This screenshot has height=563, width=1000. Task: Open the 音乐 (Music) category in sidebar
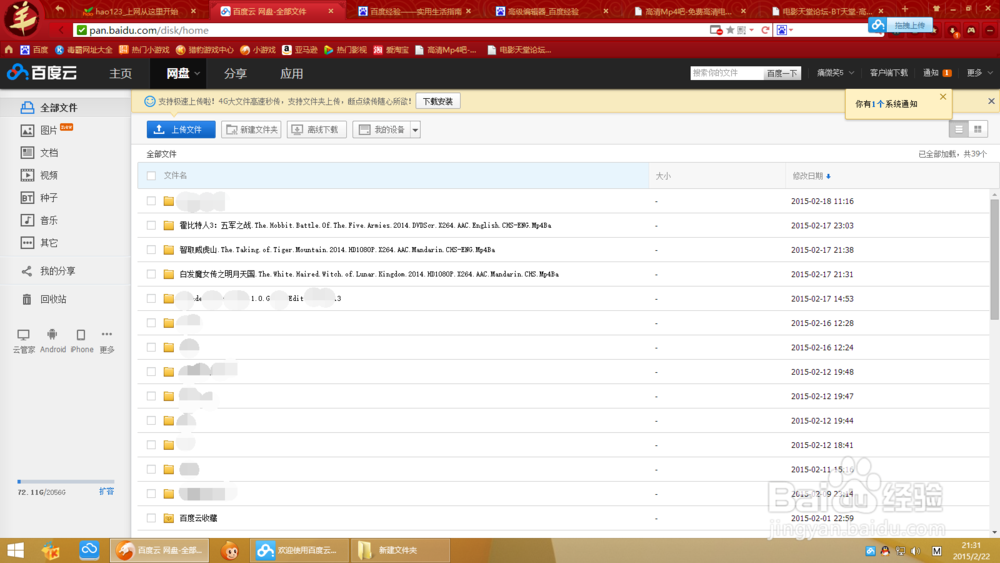(40, 221)
